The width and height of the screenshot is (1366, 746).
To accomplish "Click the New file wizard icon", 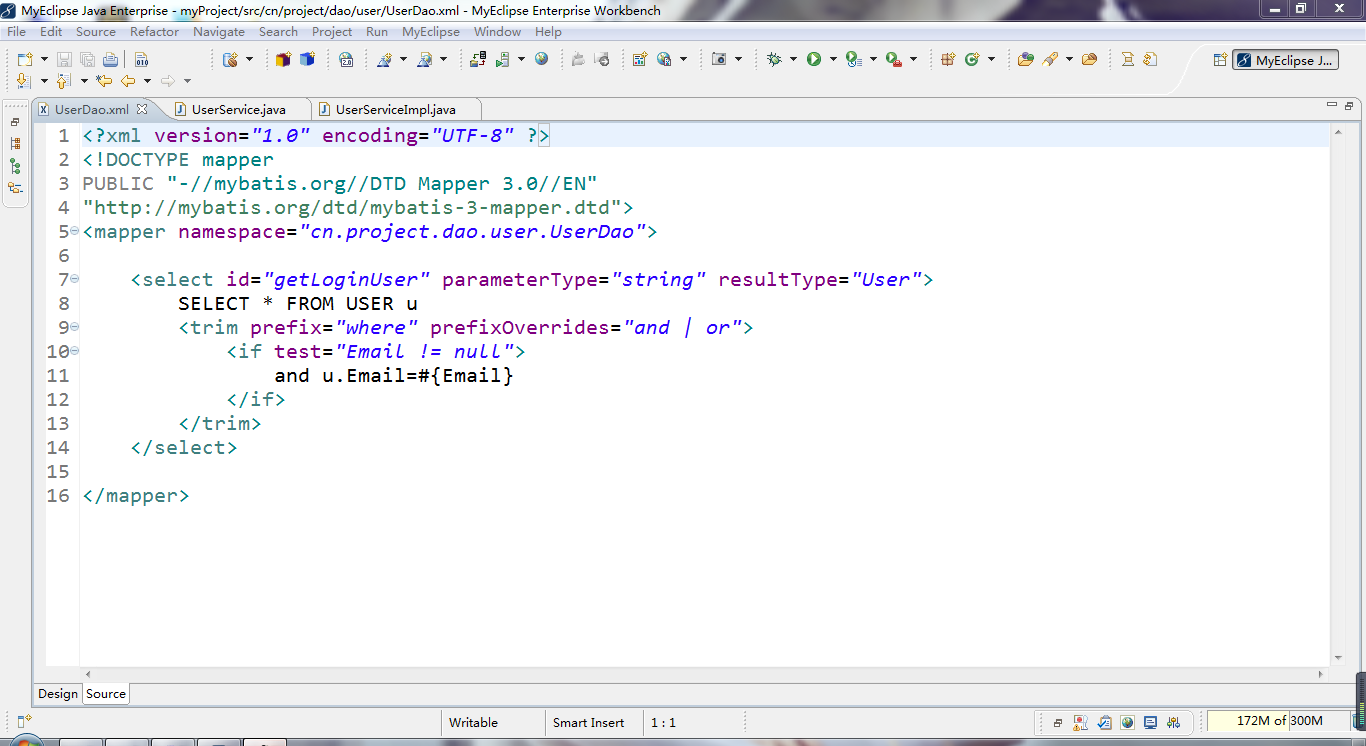I will [25, 59].
